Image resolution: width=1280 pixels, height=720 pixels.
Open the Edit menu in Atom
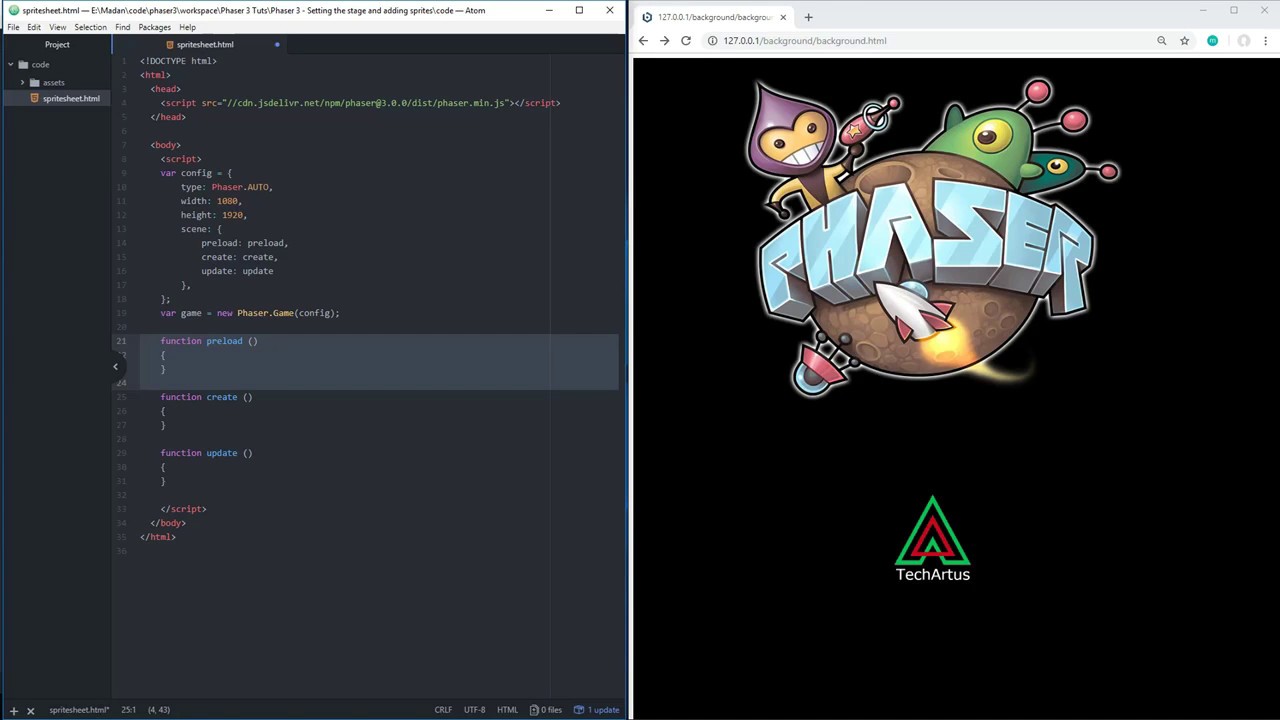(x=34, y=27)
